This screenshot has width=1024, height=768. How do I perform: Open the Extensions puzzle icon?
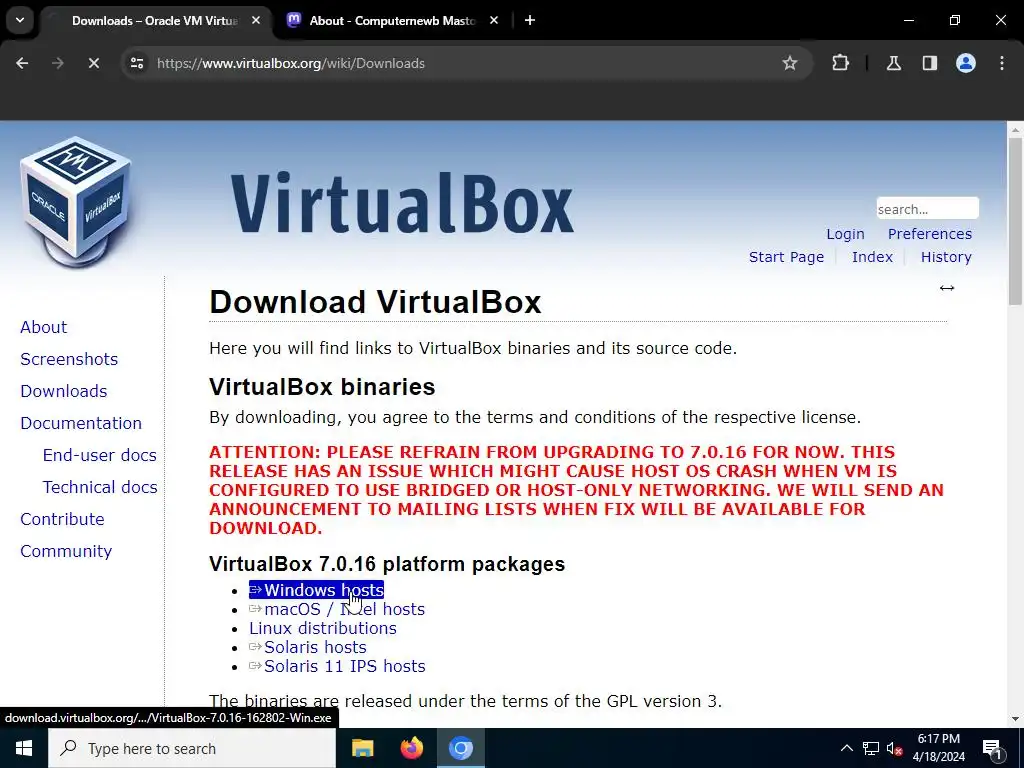pos(840,63)
